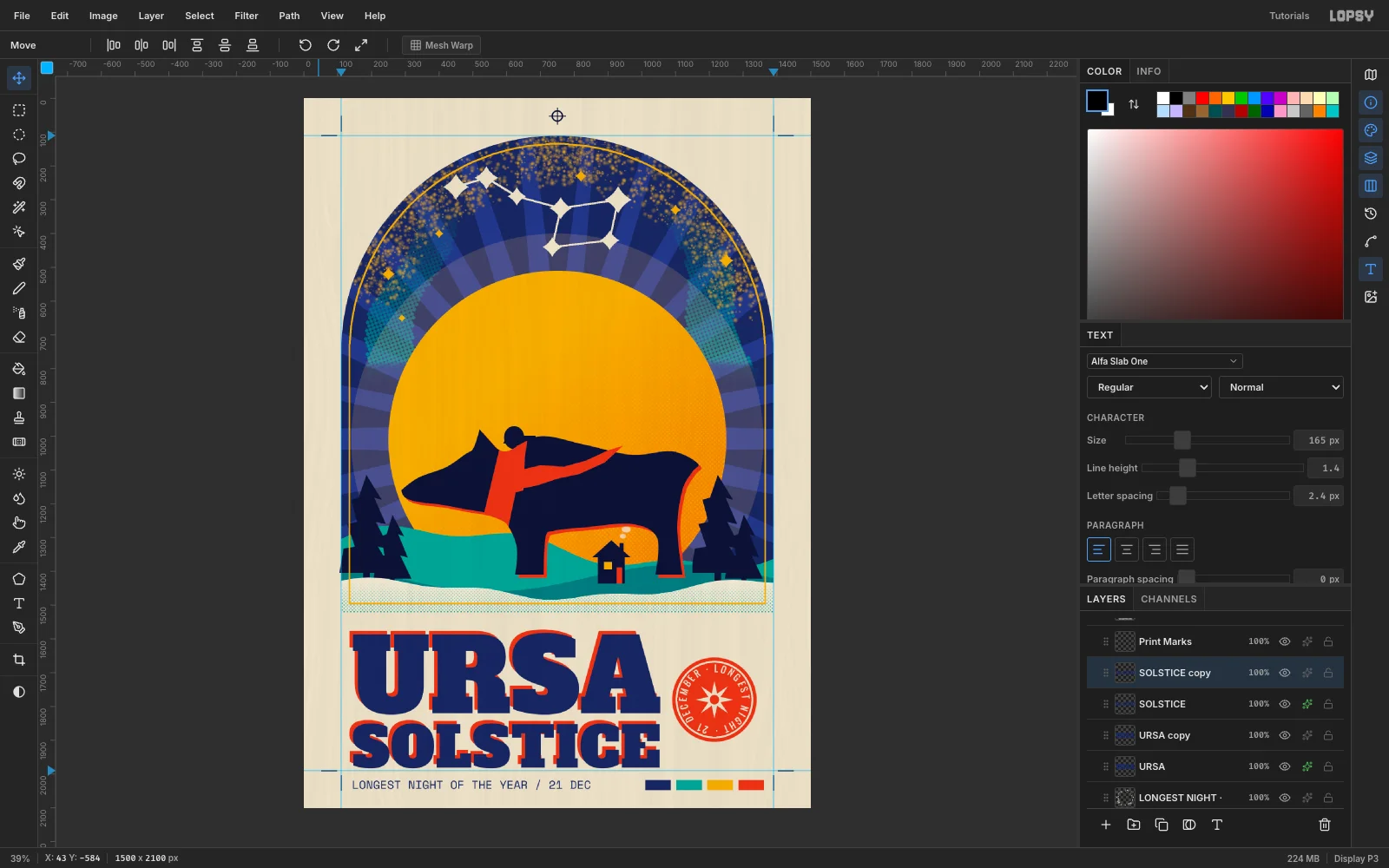The width and height of the screenshot is (1389, 868).
Task: Click the Letter spacing value field
Action: click(1319, 496)
